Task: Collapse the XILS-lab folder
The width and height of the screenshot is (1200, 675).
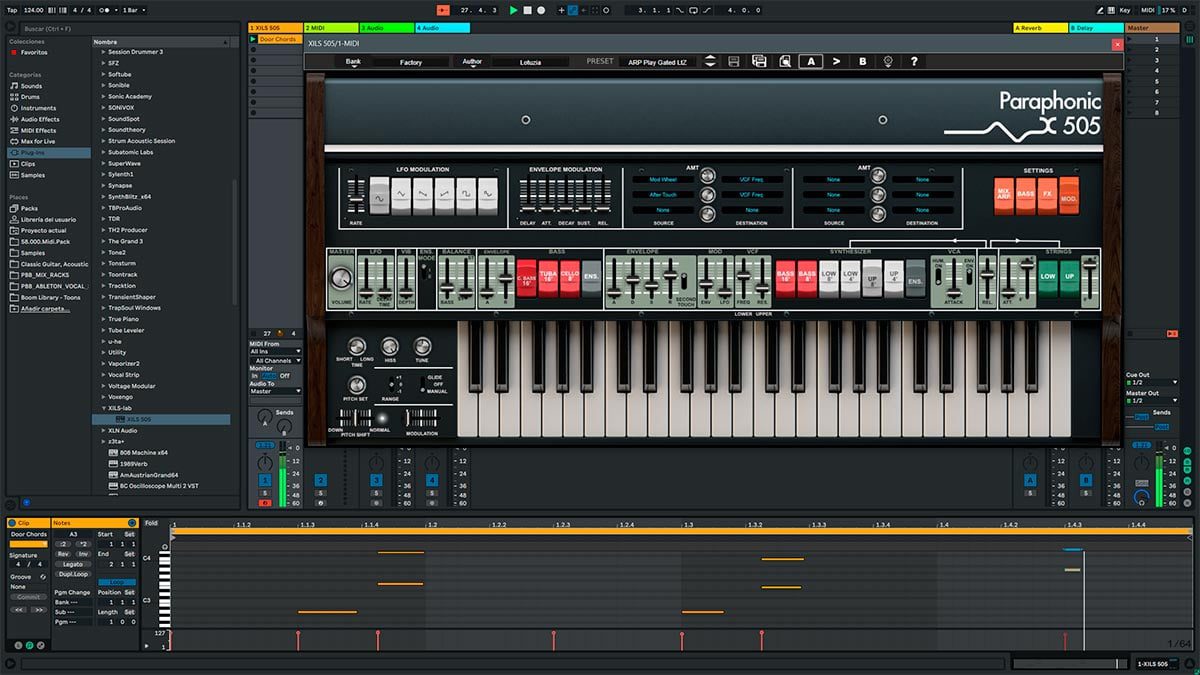Action: [104, 408]
